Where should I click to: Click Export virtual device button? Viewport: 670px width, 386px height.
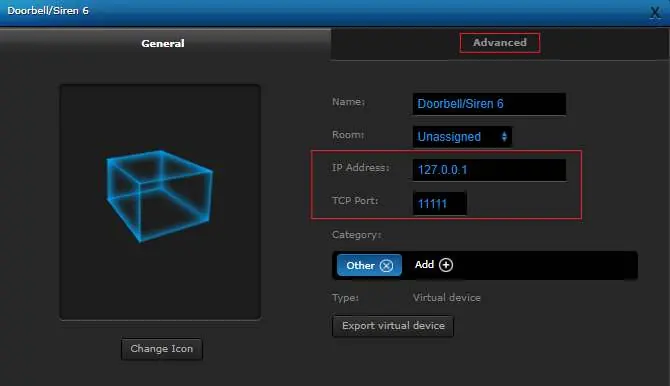pos(393,326)
